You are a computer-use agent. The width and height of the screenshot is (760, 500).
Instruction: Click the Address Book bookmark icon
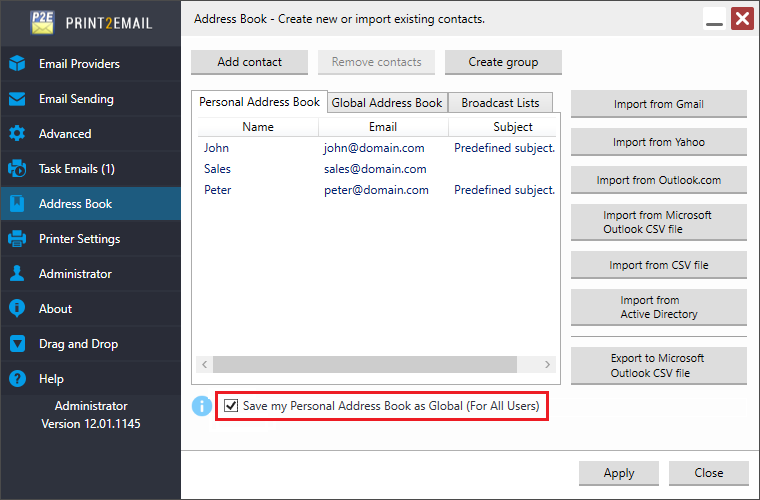point(17,203)
